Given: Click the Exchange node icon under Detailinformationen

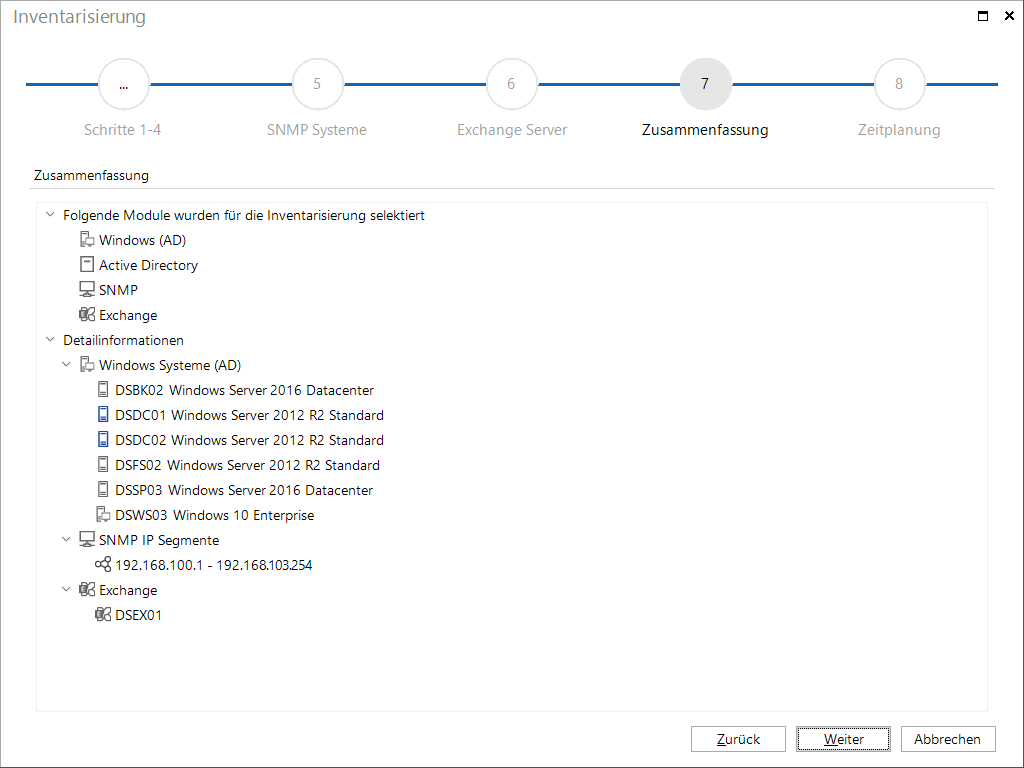Looking at the screenshot, I should coord(87,590).
